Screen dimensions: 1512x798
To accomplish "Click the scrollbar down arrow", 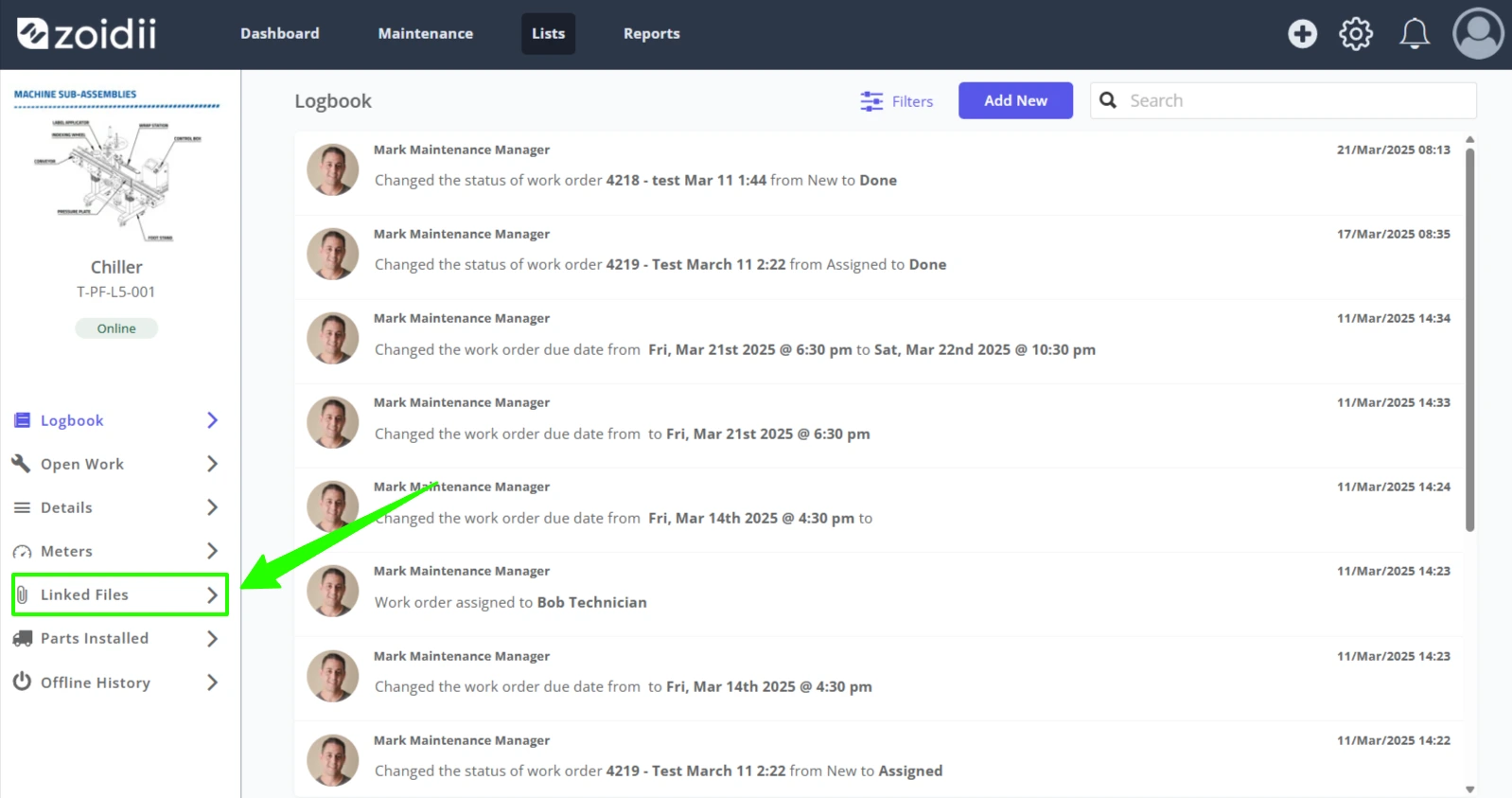I will 1469,789.
